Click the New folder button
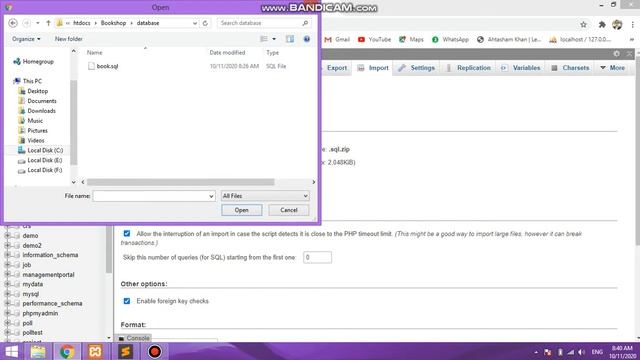This screenshot has height=360, width=640. coord(69,39)
